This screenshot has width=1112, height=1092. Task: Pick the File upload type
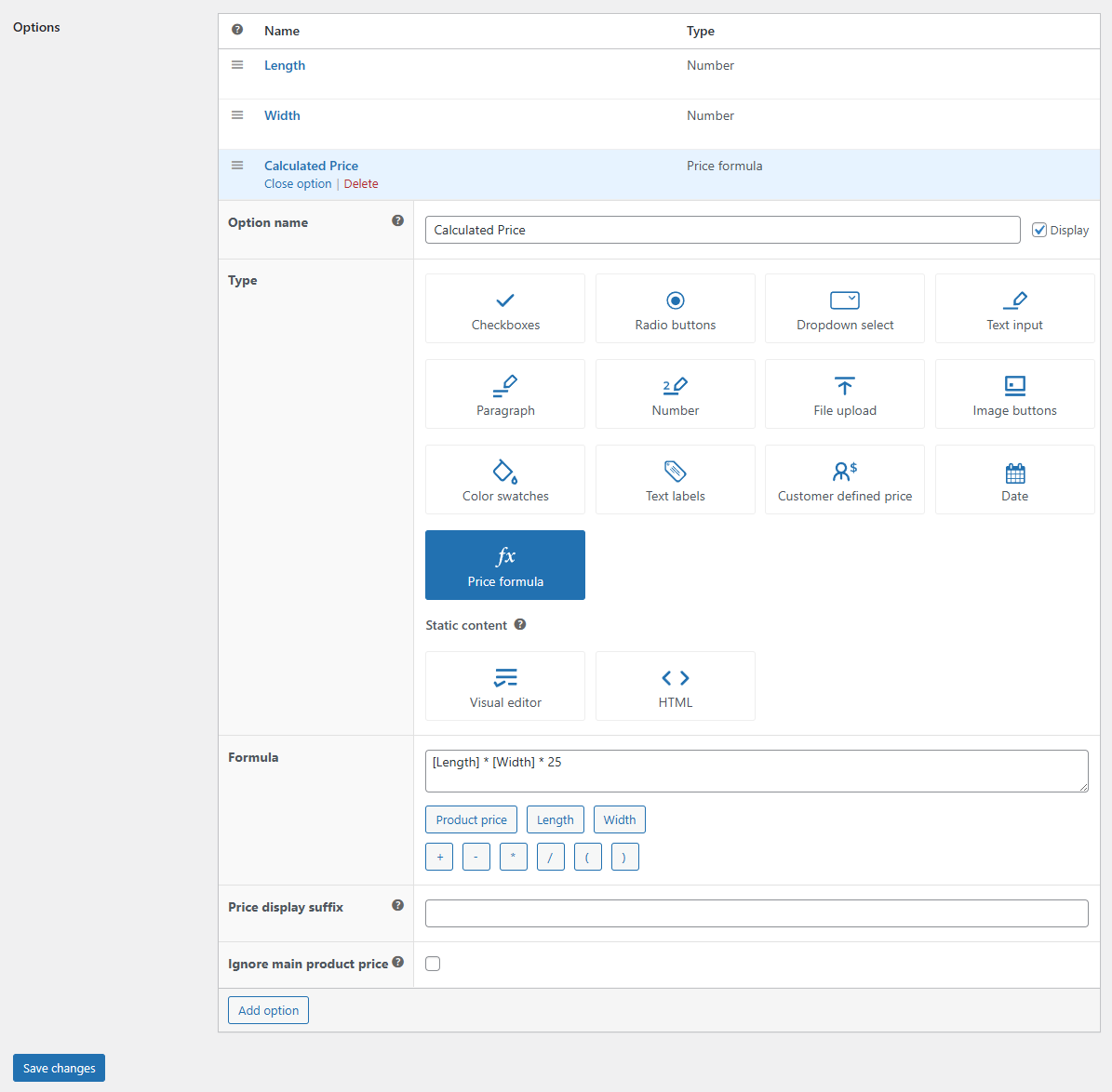coord(845,394)
